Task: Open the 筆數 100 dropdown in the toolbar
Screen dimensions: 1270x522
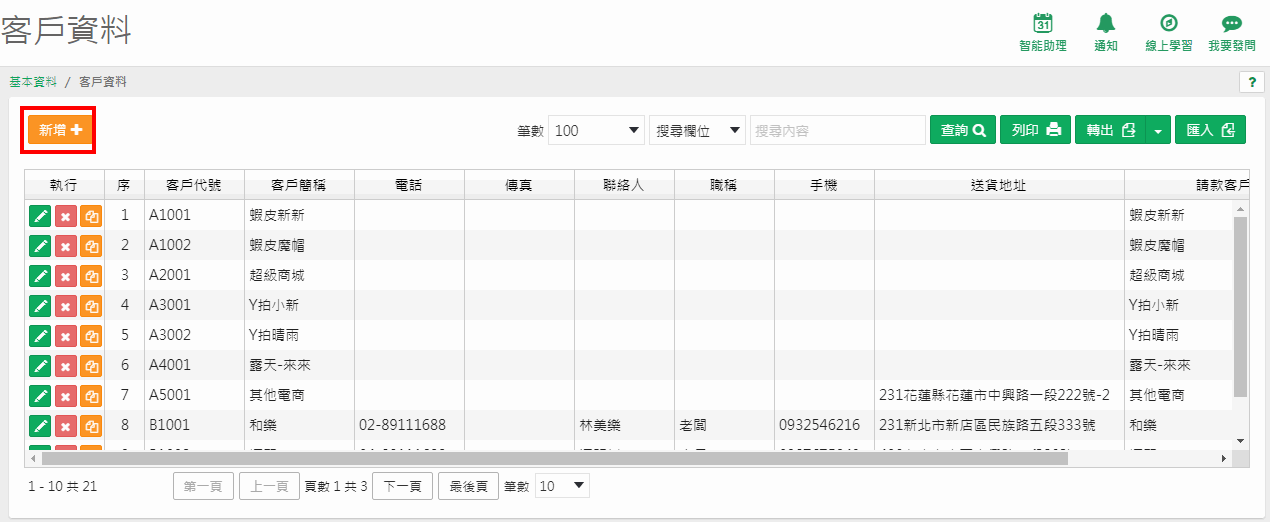Action: pos(596,130)
